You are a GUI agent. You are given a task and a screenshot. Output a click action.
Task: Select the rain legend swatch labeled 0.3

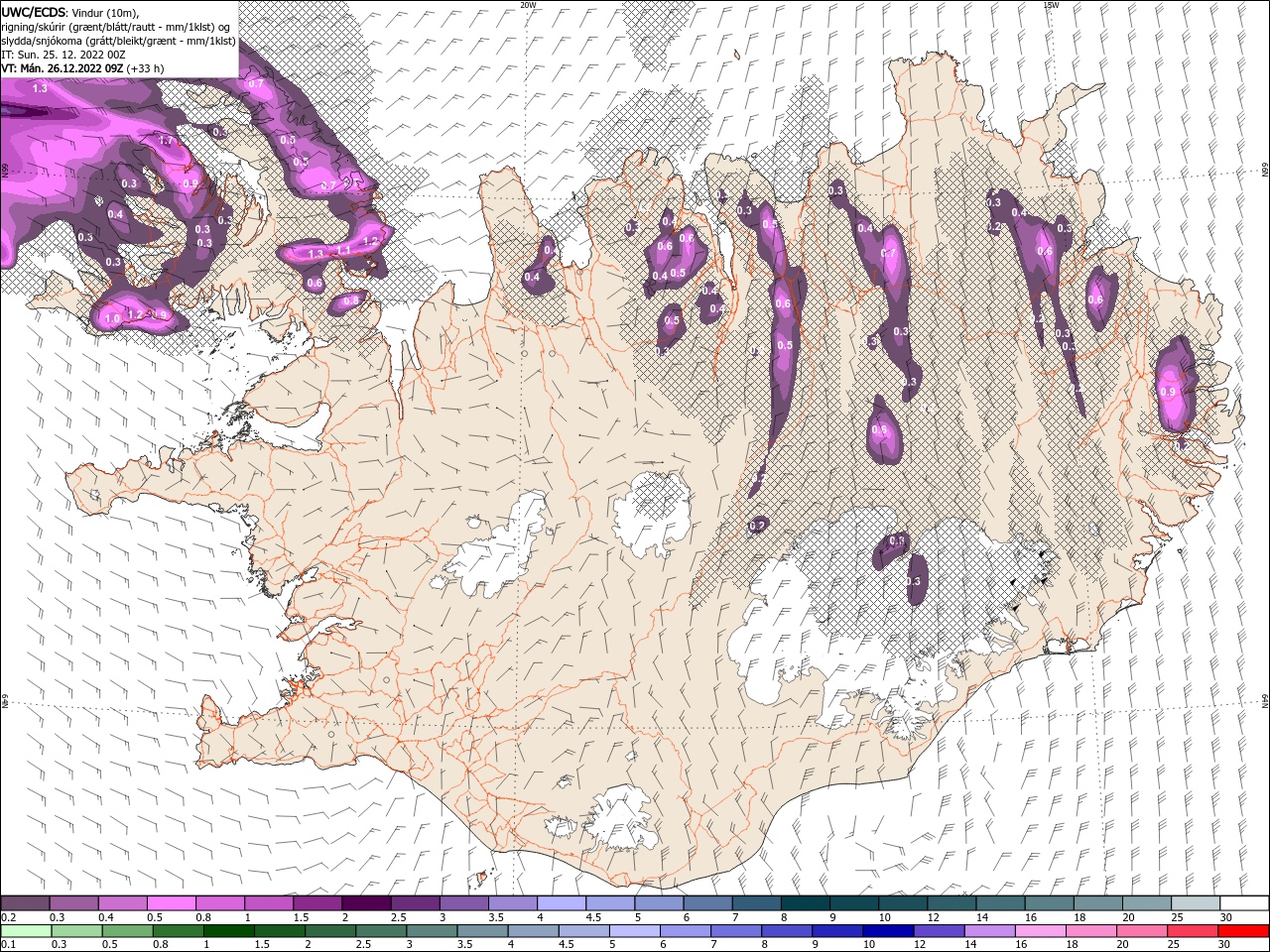pos(74,931)
